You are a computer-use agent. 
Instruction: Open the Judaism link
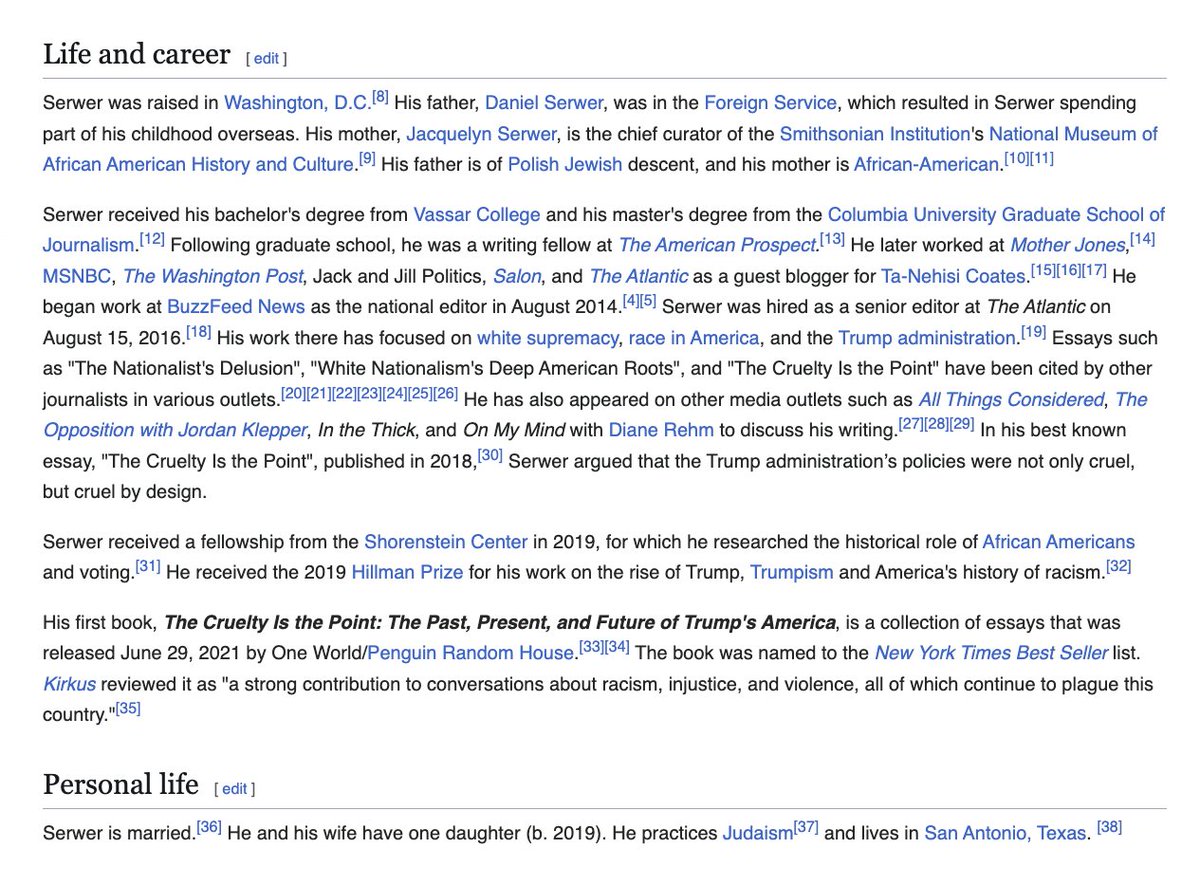click(757, 833)
